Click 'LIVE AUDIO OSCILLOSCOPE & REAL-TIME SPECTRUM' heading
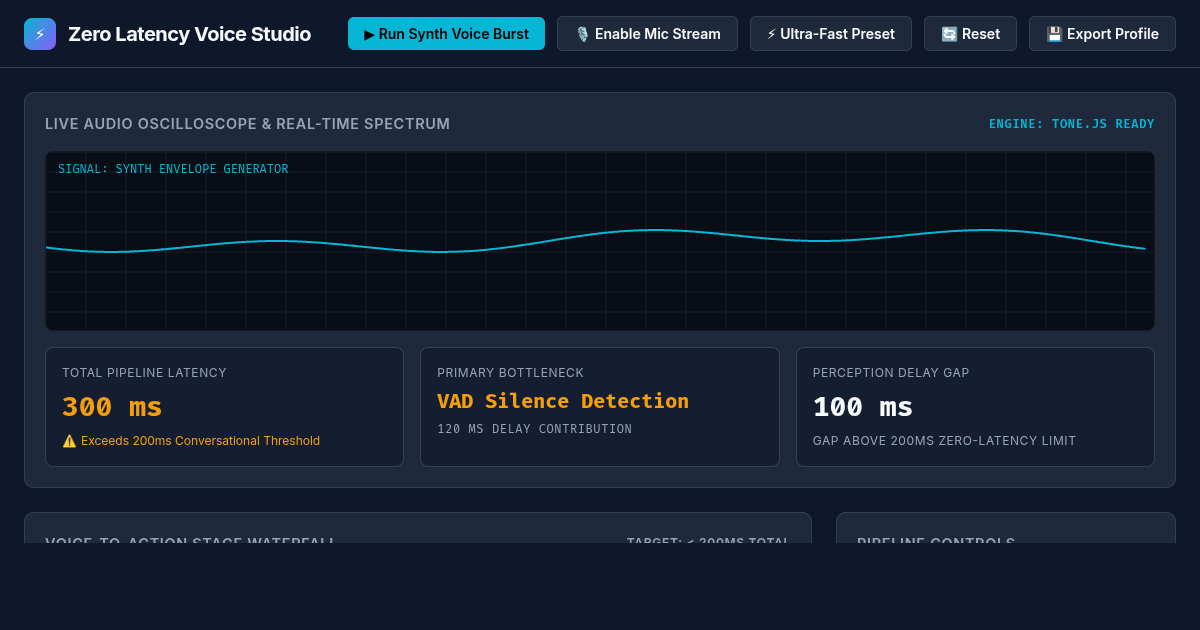Screen dimensions: 1200x630 coord(247,124)
